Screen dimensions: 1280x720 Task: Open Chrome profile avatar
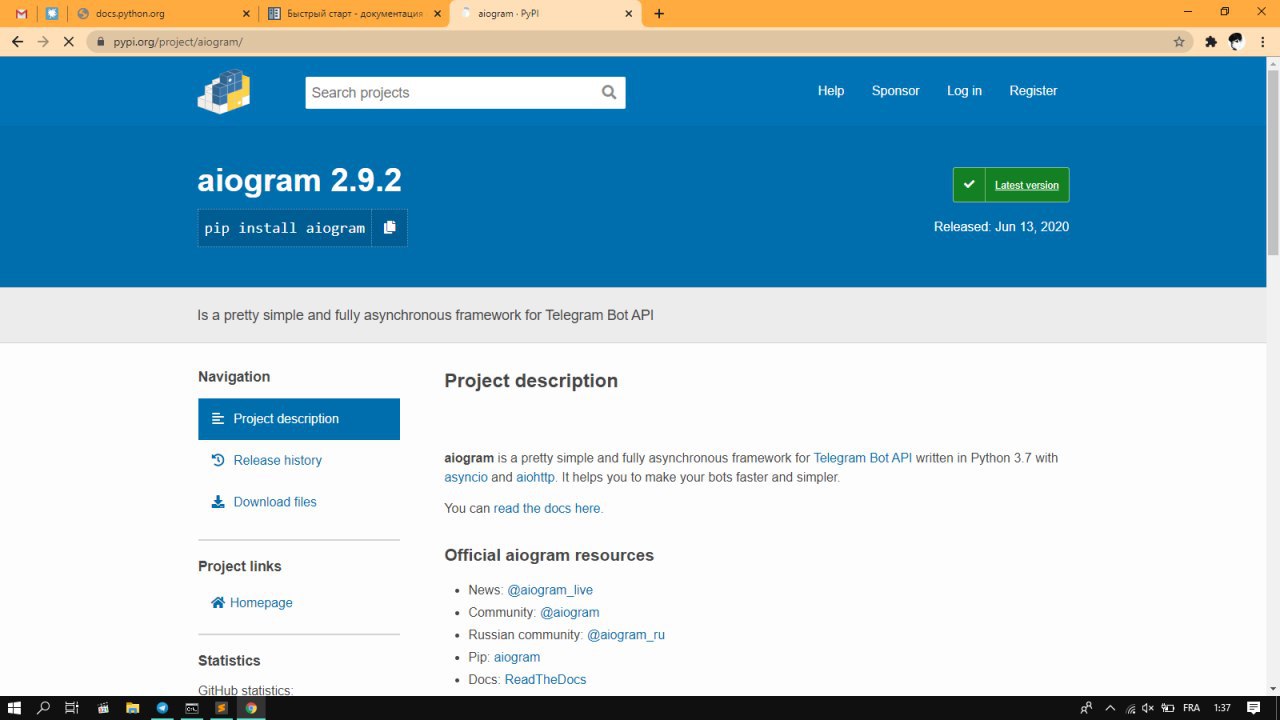(x=1236, y=42)
